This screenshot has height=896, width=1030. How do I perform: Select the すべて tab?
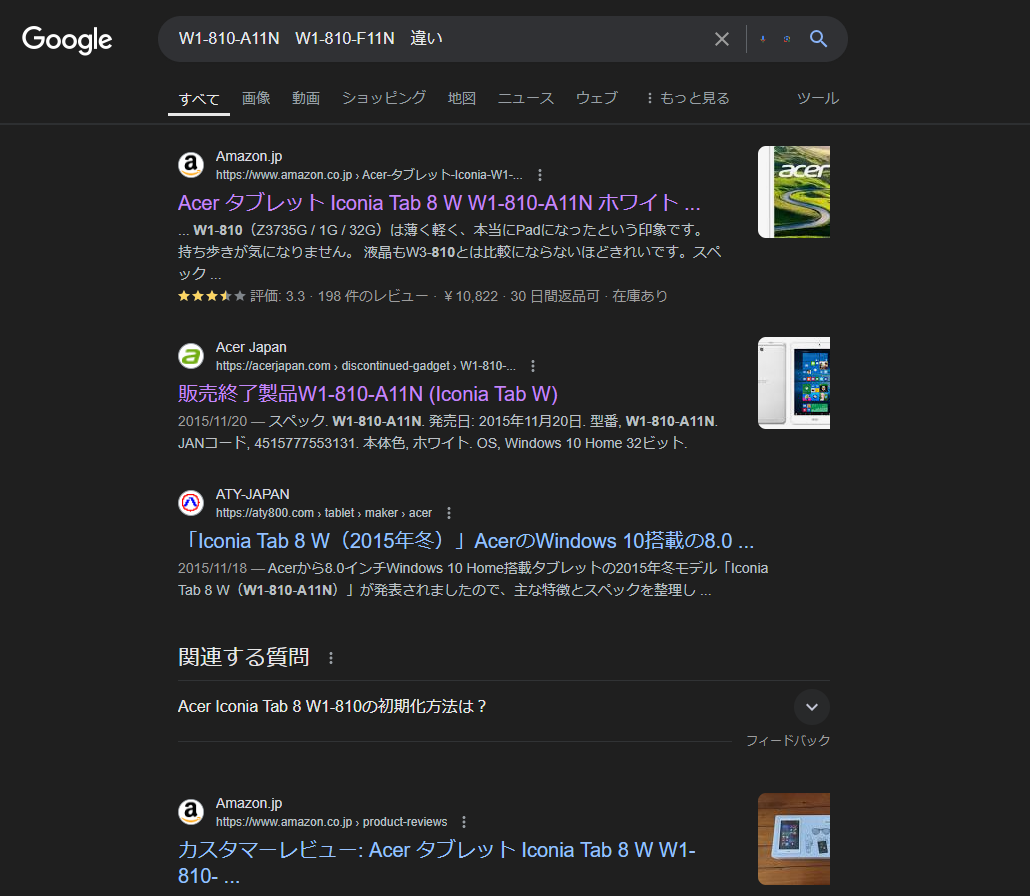pos(199,99)
